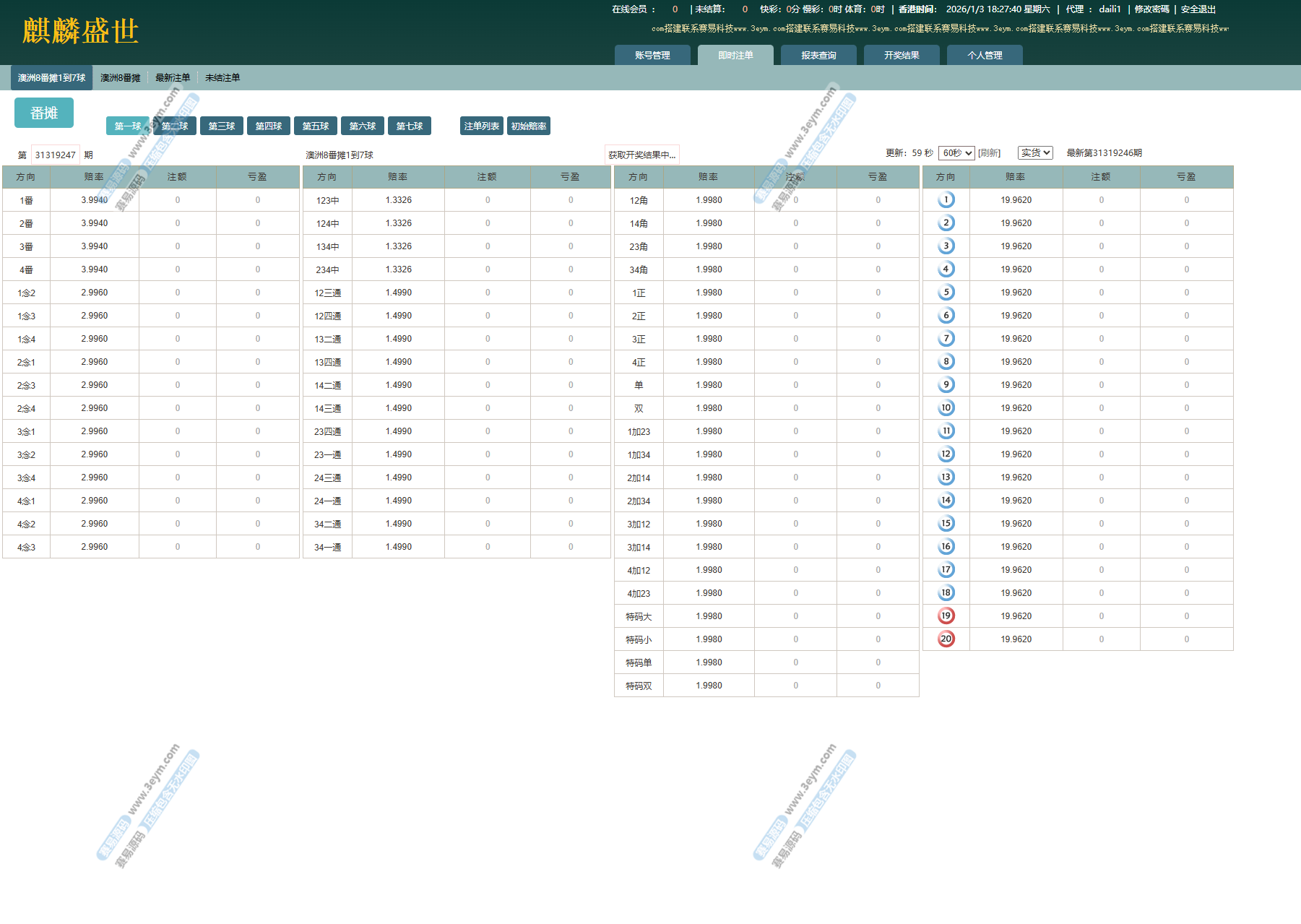Click 安全退出 to log out
The height and width of the screenshot is (924, 1301).
[x=1198, y=9]
